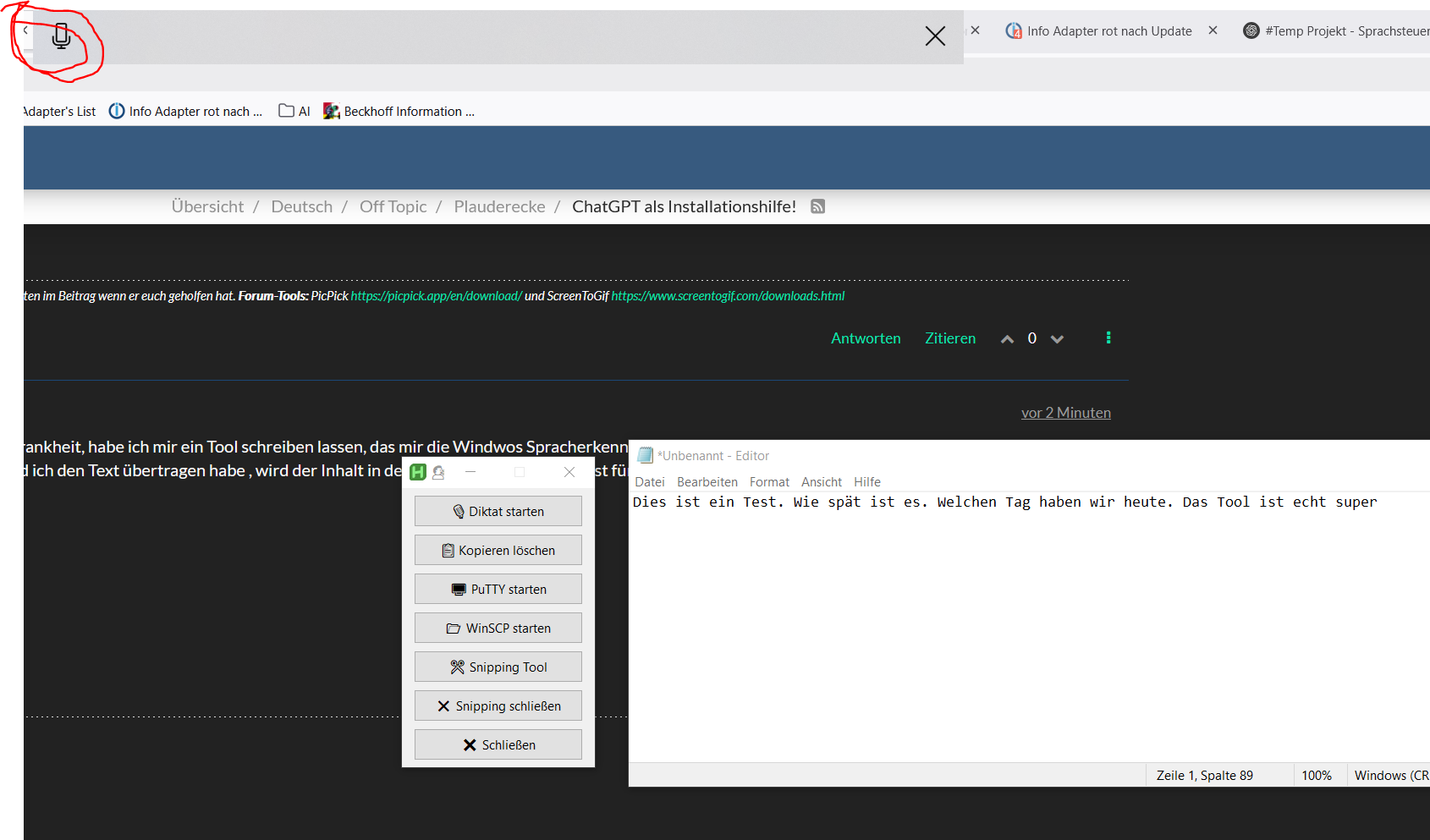Viewport: 1430px width, 840px height.
Task: Open the picpick.app download link
Action: (436, 296)
